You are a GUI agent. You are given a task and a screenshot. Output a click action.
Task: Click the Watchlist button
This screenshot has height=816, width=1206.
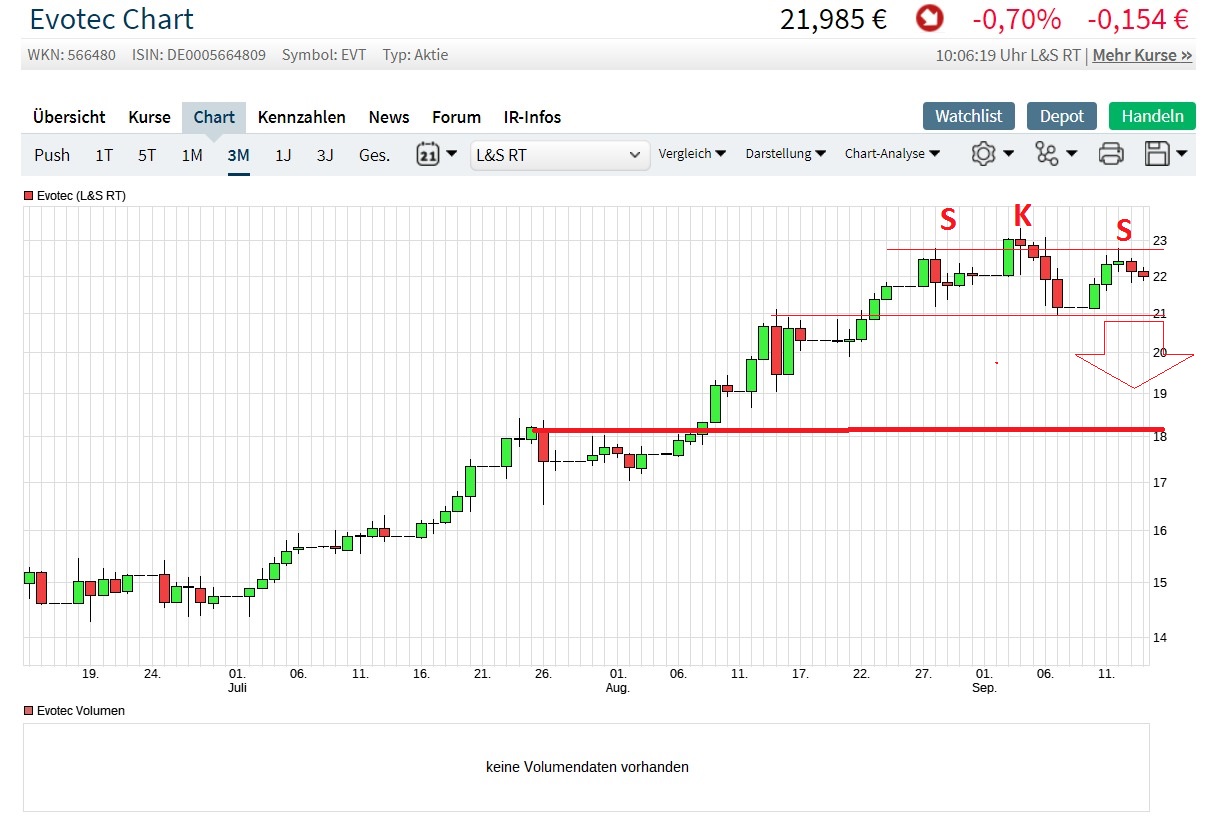[x=968, y=116]
